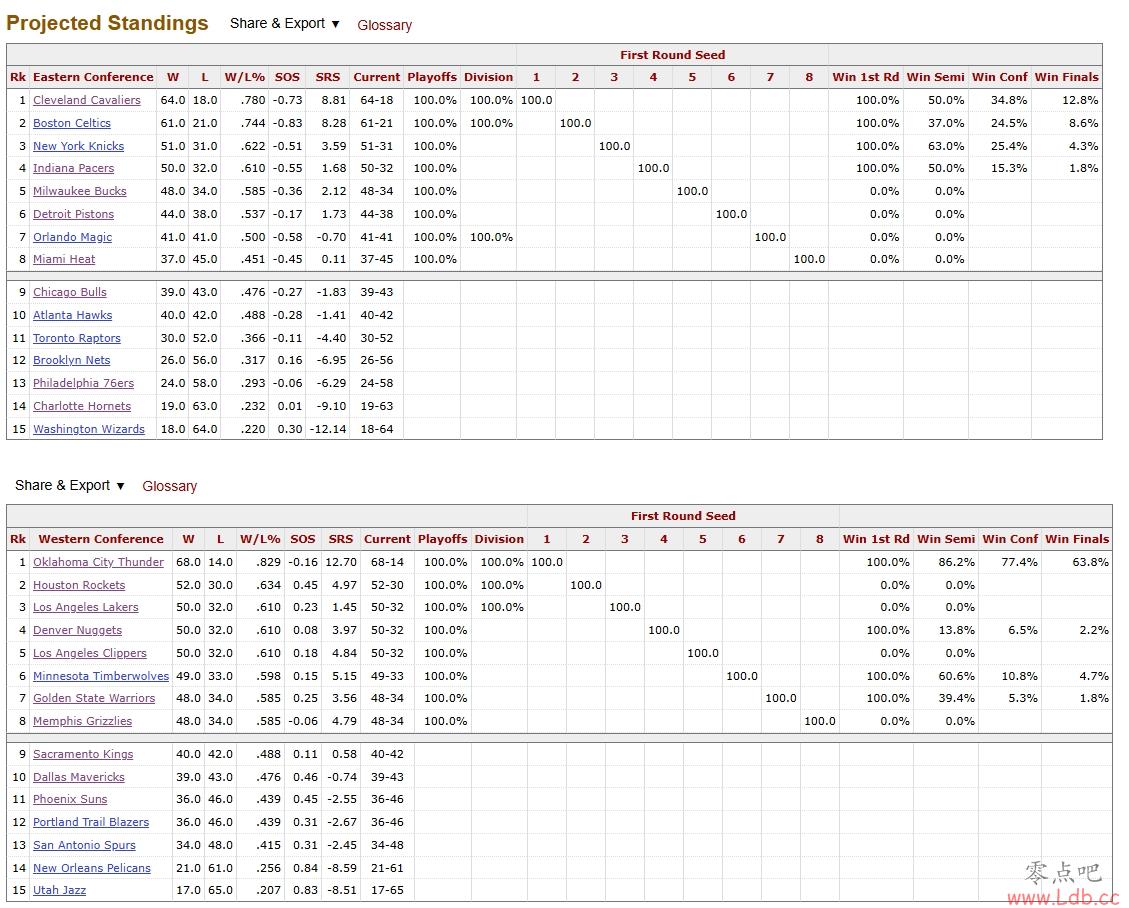Sort Eastern table by Current column header
This screenshot has height=908, width=1129.
377,77
